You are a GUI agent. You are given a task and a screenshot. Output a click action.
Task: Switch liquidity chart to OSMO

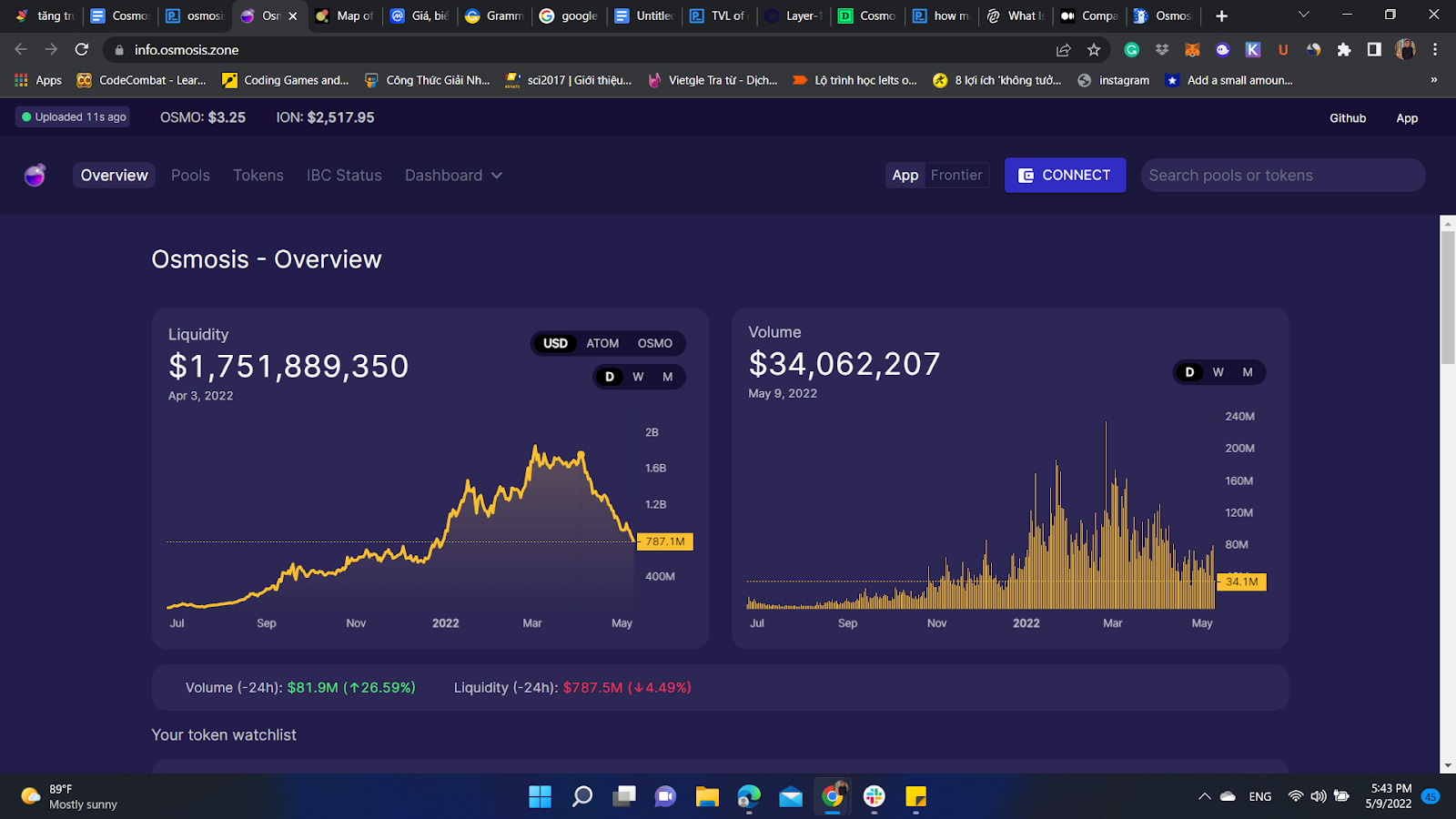click(655, 343)
